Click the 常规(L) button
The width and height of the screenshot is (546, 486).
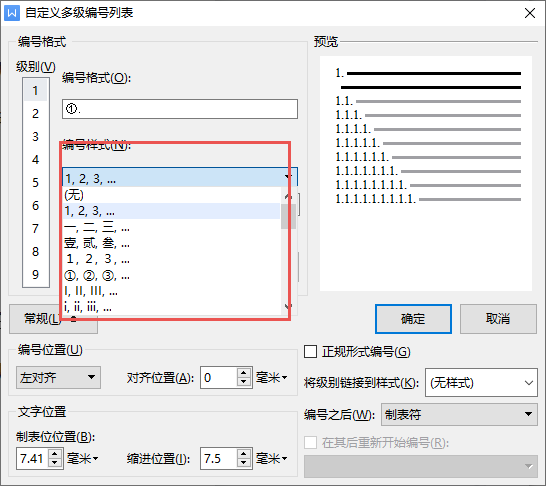click(x=53, y=319)
